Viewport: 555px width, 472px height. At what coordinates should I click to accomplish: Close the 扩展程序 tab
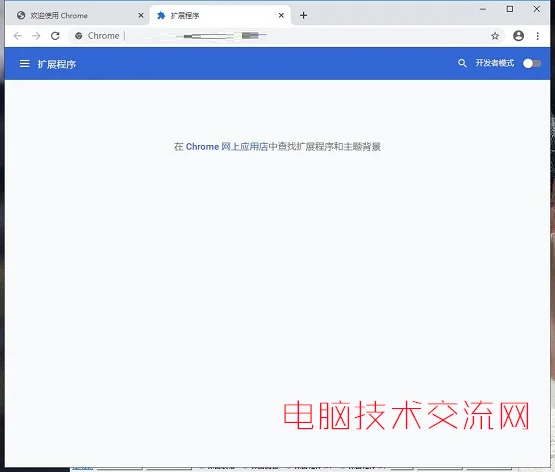[x=281, y=16]
